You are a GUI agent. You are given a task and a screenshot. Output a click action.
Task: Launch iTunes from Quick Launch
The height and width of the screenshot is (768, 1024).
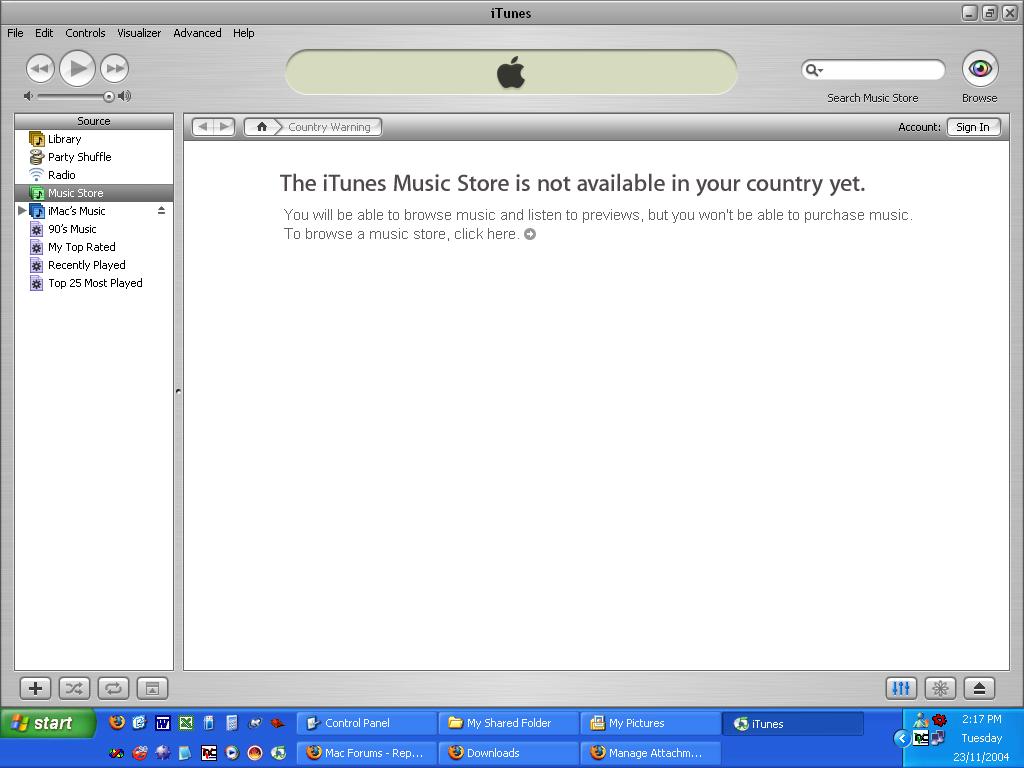pyautogui.click(x=278, y=753)
